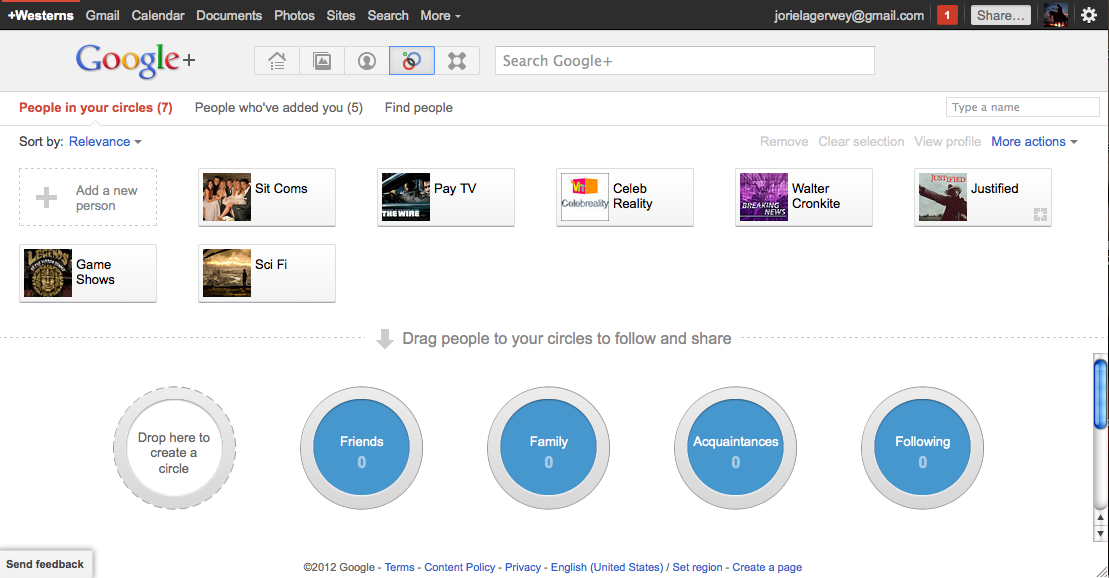This screenshot has height=578, width=1109.
Task: Open +Westerns in the top bar
Action: point(40,15)
